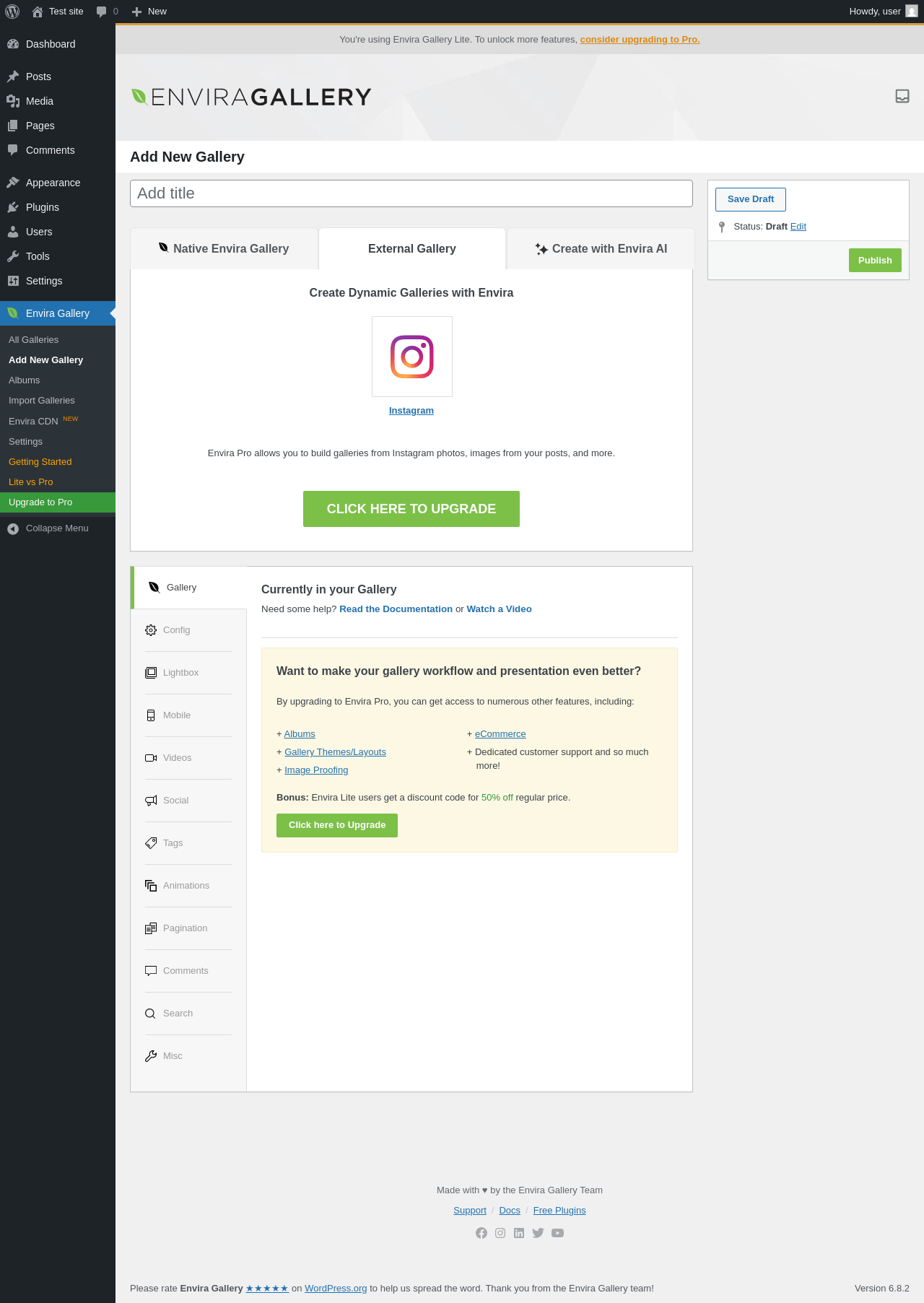Open Create with Envira AI tab

(601, 248)
